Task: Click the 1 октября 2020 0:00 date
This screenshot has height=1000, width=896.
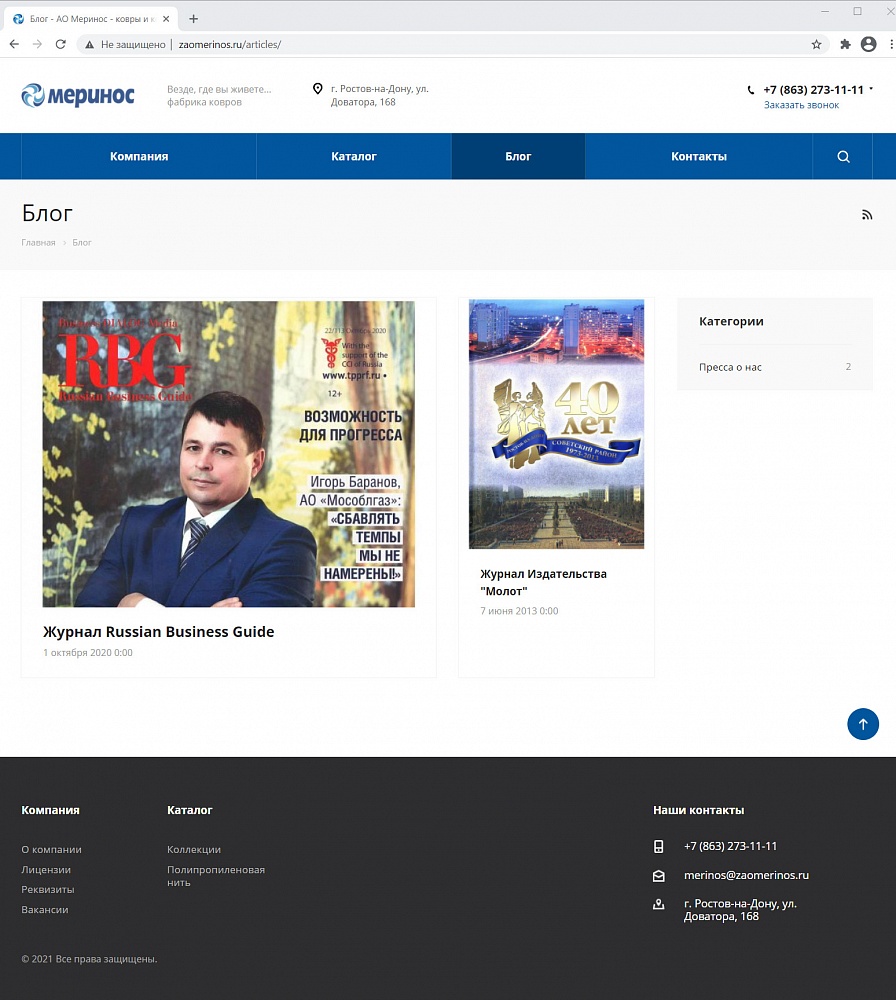Action: click(x=88, y=652)
